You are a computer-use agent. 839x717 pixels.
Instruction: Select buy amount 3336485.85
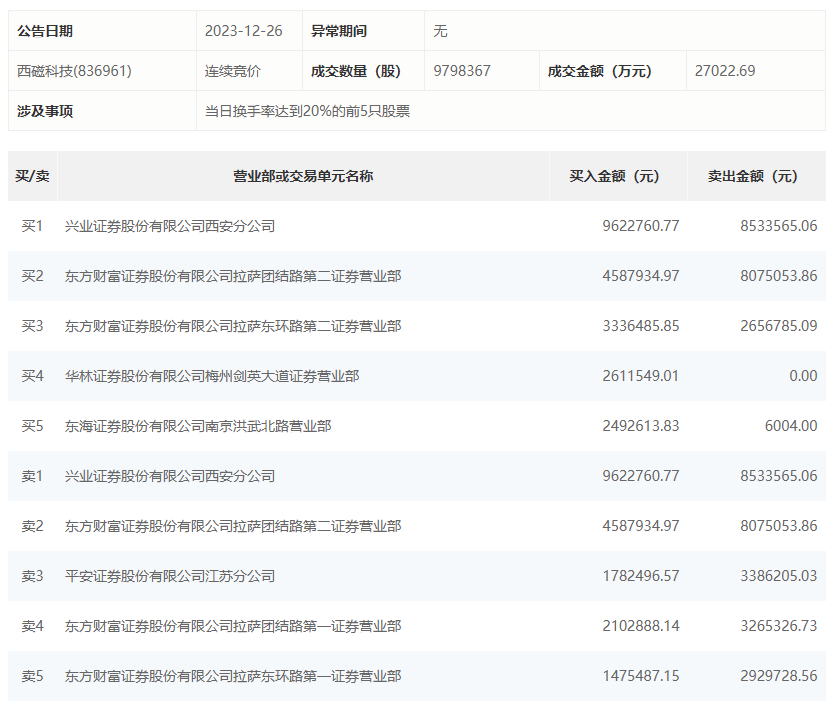click(641, 326)
